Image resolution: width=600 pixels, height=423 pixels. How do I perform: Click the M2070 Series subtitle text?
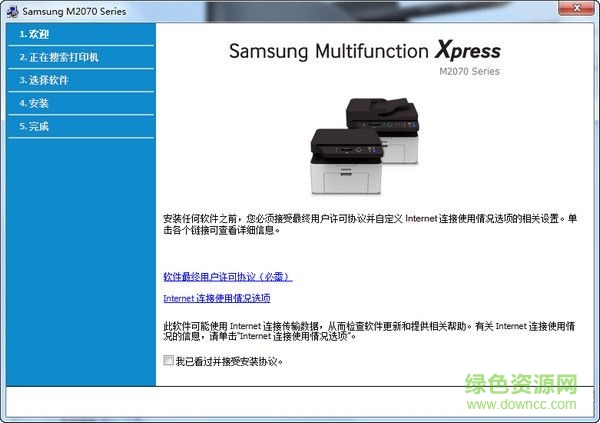point(469,72)
